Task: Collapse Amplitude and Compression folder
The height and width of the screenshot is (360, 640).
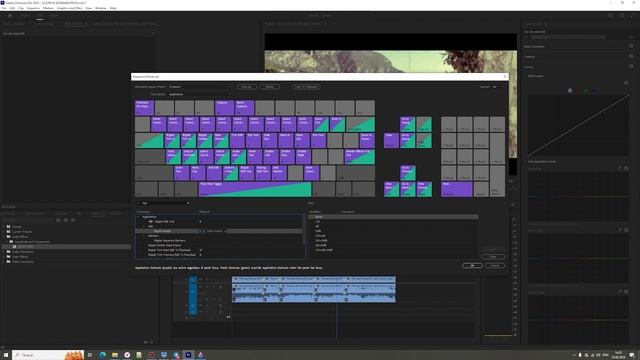Action: click(7, 242)
